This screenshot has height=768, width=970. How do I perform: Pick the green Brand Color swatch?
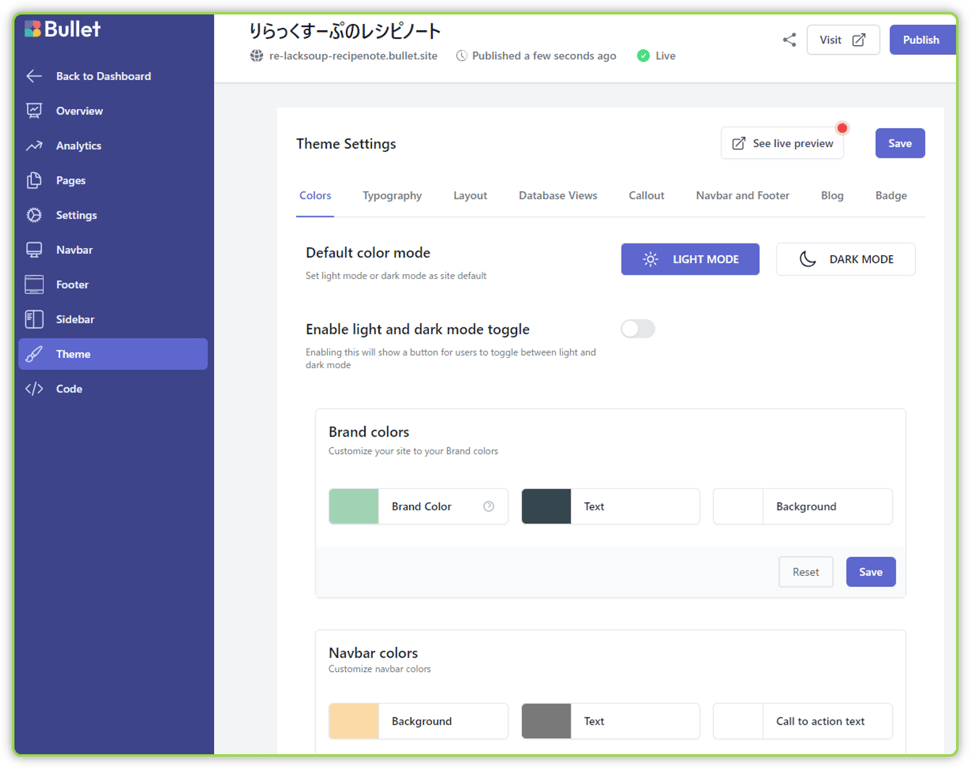(353, 506)
